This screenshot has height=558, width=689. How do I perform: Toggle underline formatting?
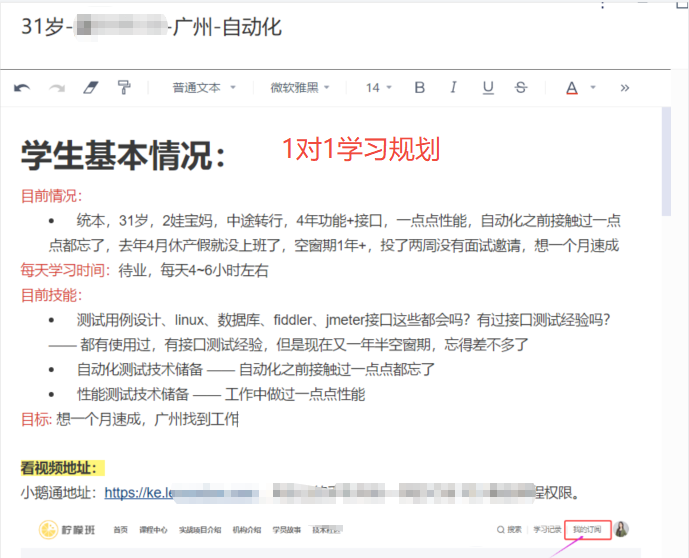click(487, 88)
